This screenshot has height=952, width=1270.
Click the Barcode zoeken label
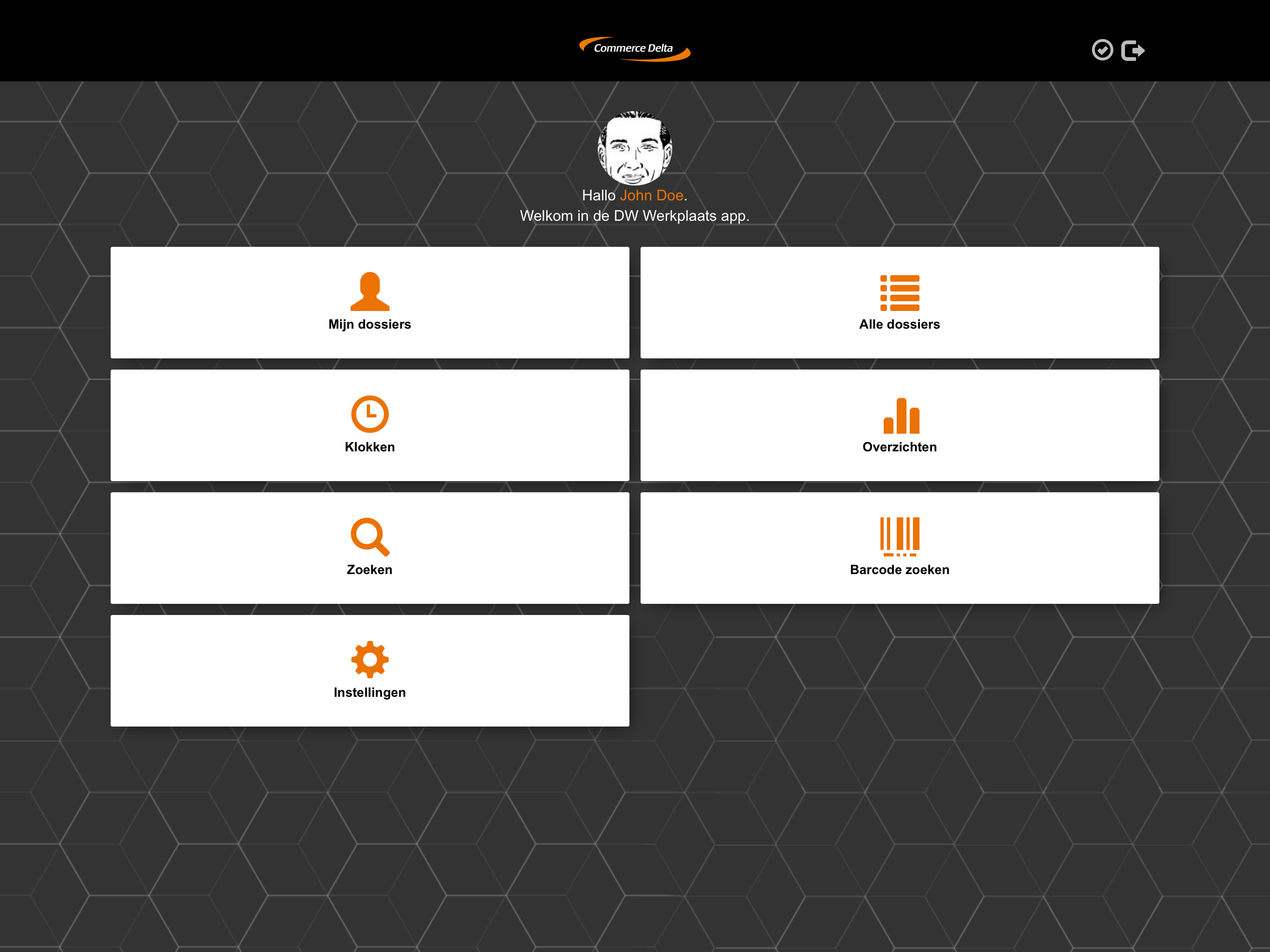900,569
